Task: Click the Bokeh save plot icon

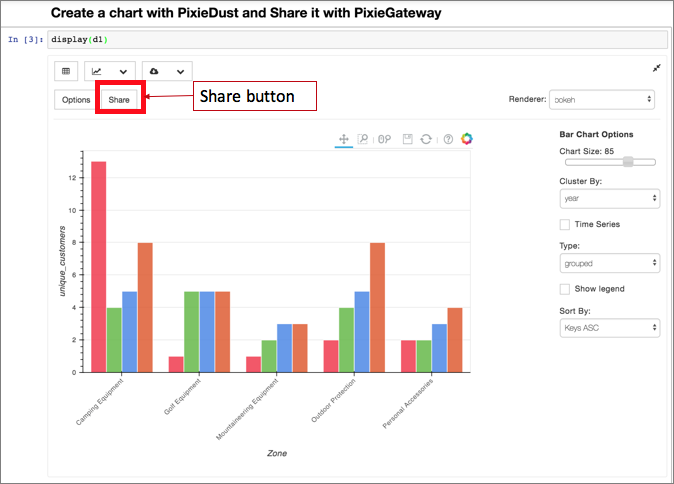Action: click(407, 139)
